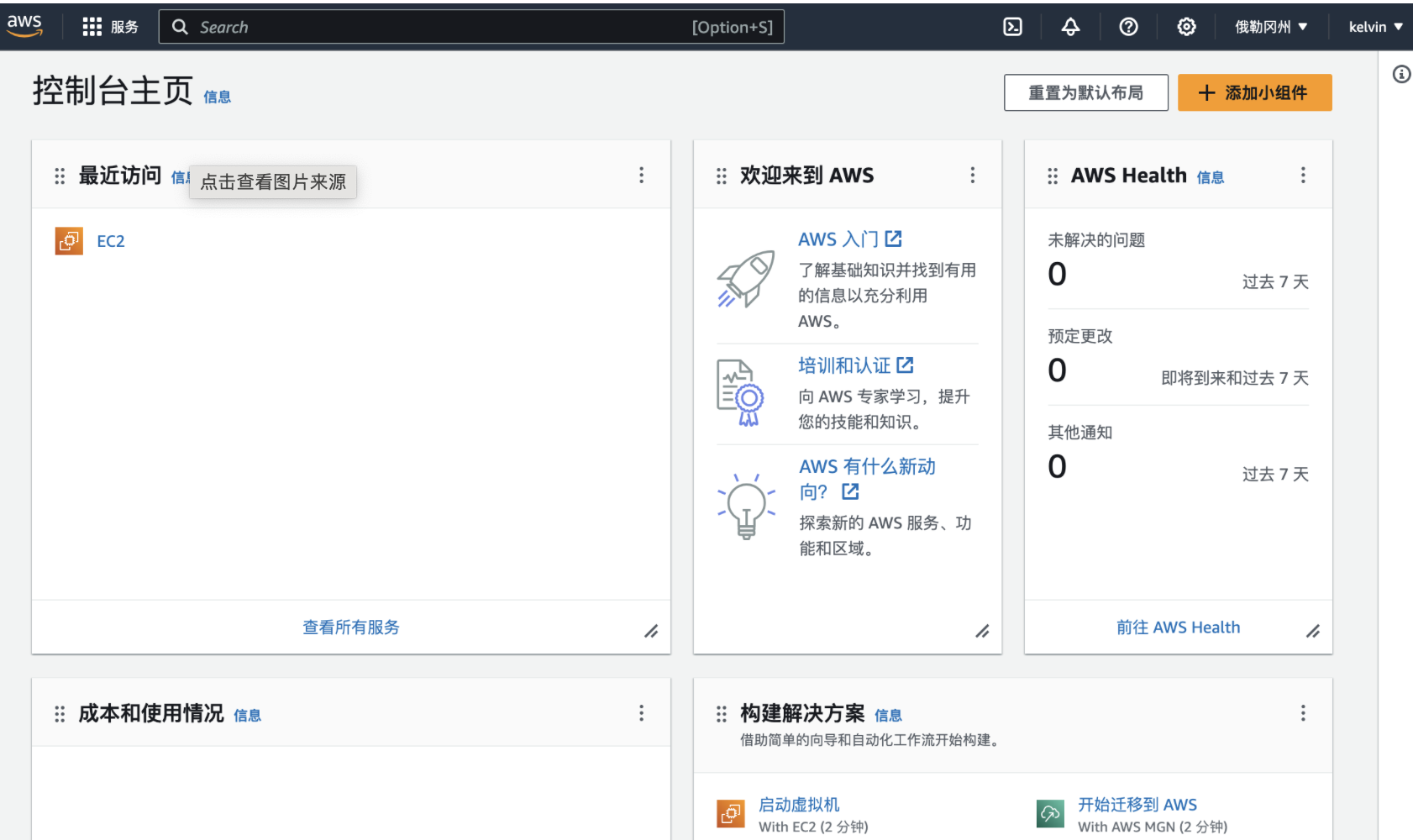
Task: Click 查看所有服务 link
Action: coord(351,627)
